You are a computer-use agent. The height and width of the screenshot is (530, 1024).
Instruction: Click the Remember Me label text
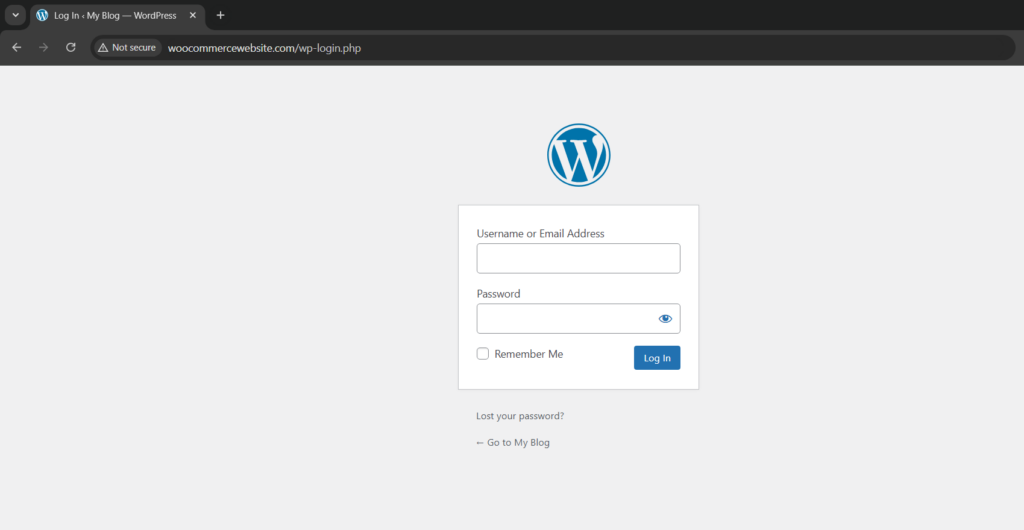click(x=528, y=354)
